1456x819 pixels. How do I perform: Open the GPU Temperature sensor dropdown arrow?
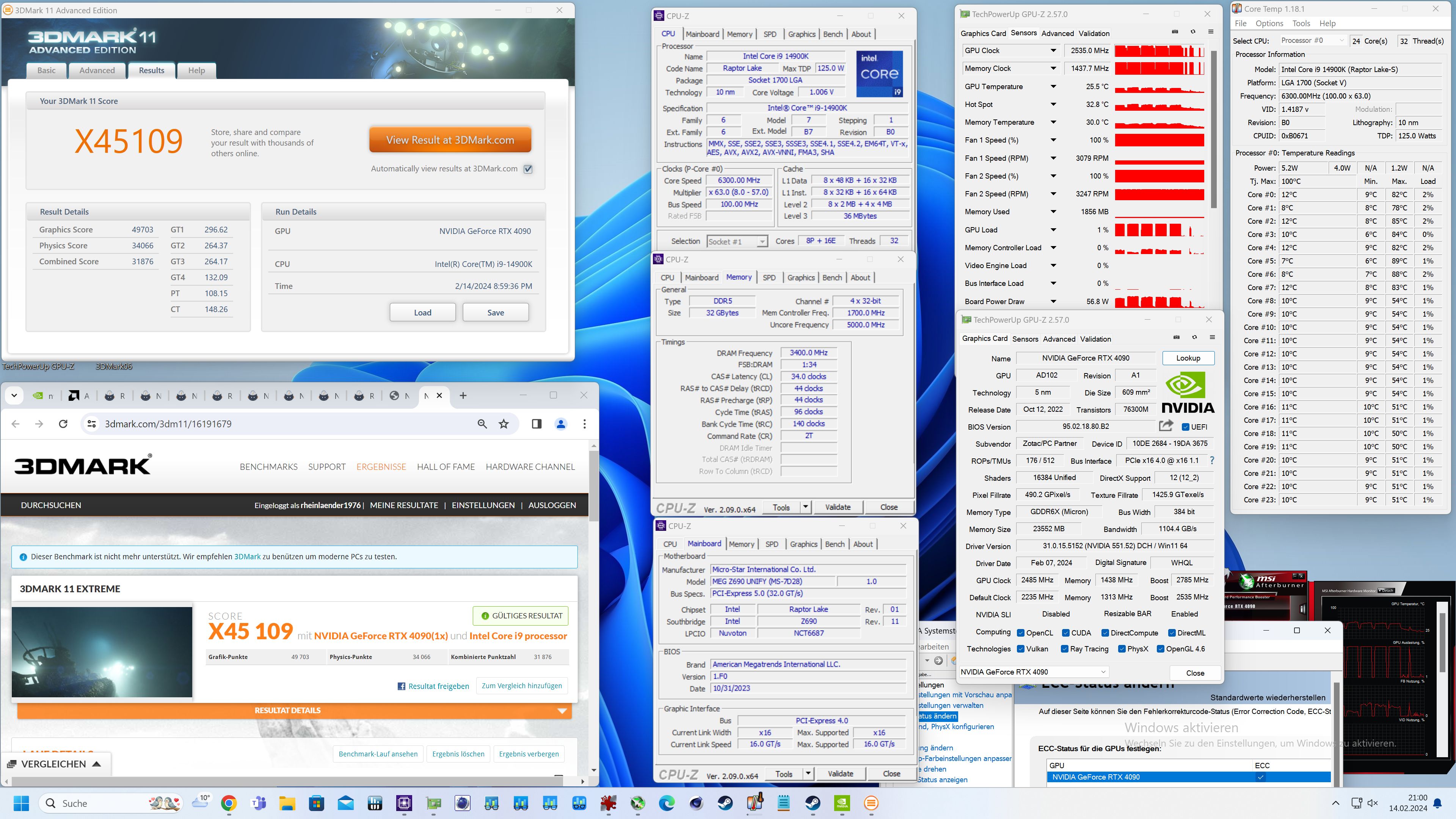pos(1053,86)
